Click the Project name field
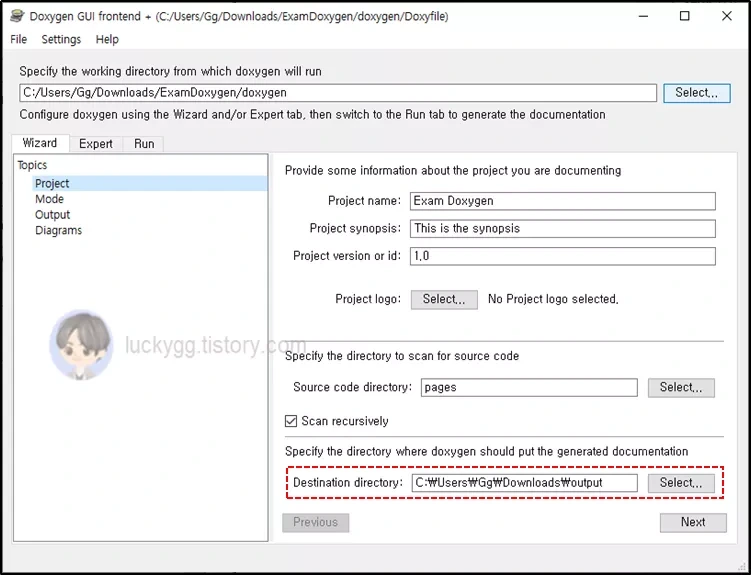The image size is (751, 575). click(563, 201)
